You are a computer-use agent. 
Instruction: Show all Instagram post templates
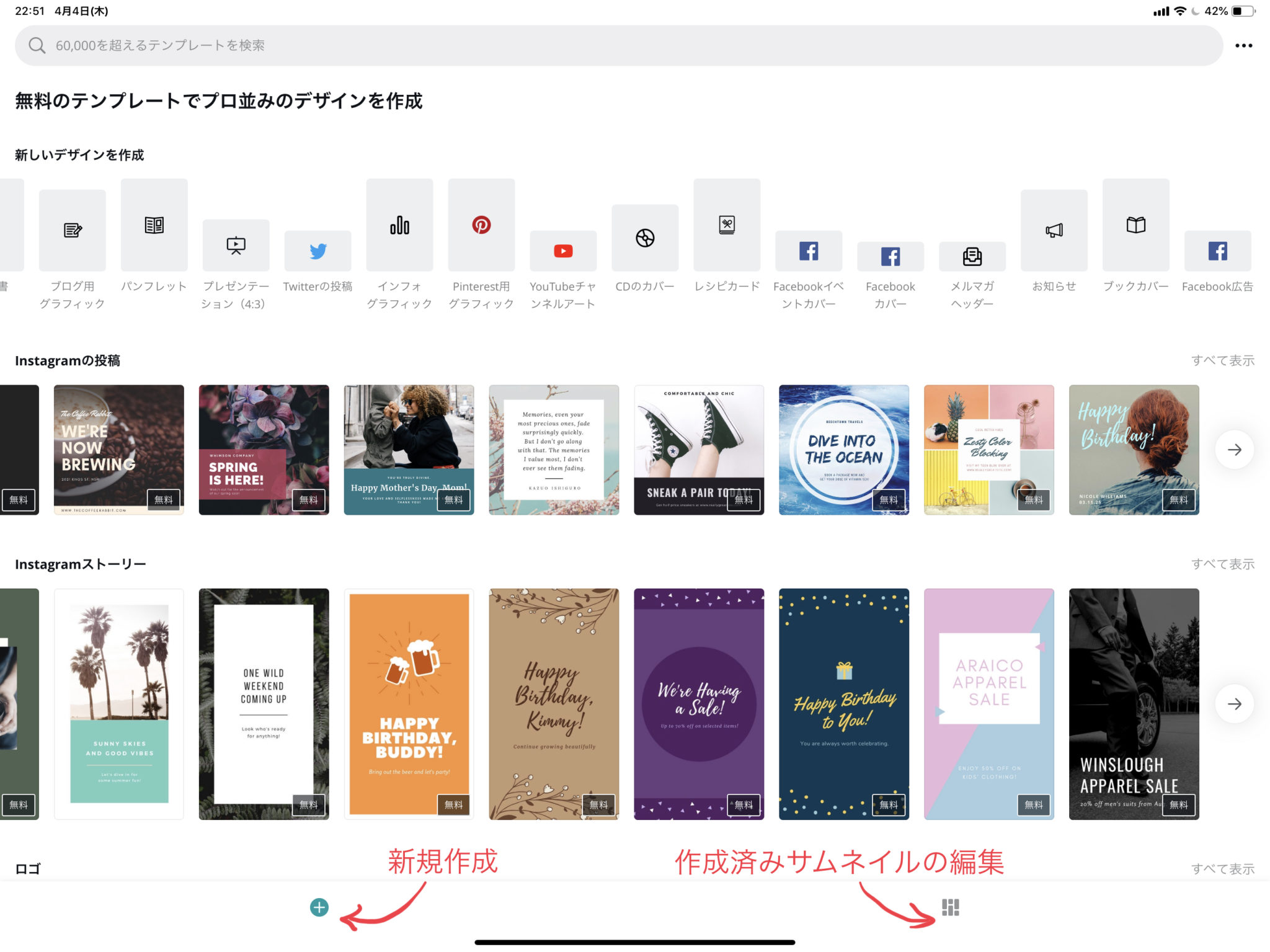(1223, 360)
